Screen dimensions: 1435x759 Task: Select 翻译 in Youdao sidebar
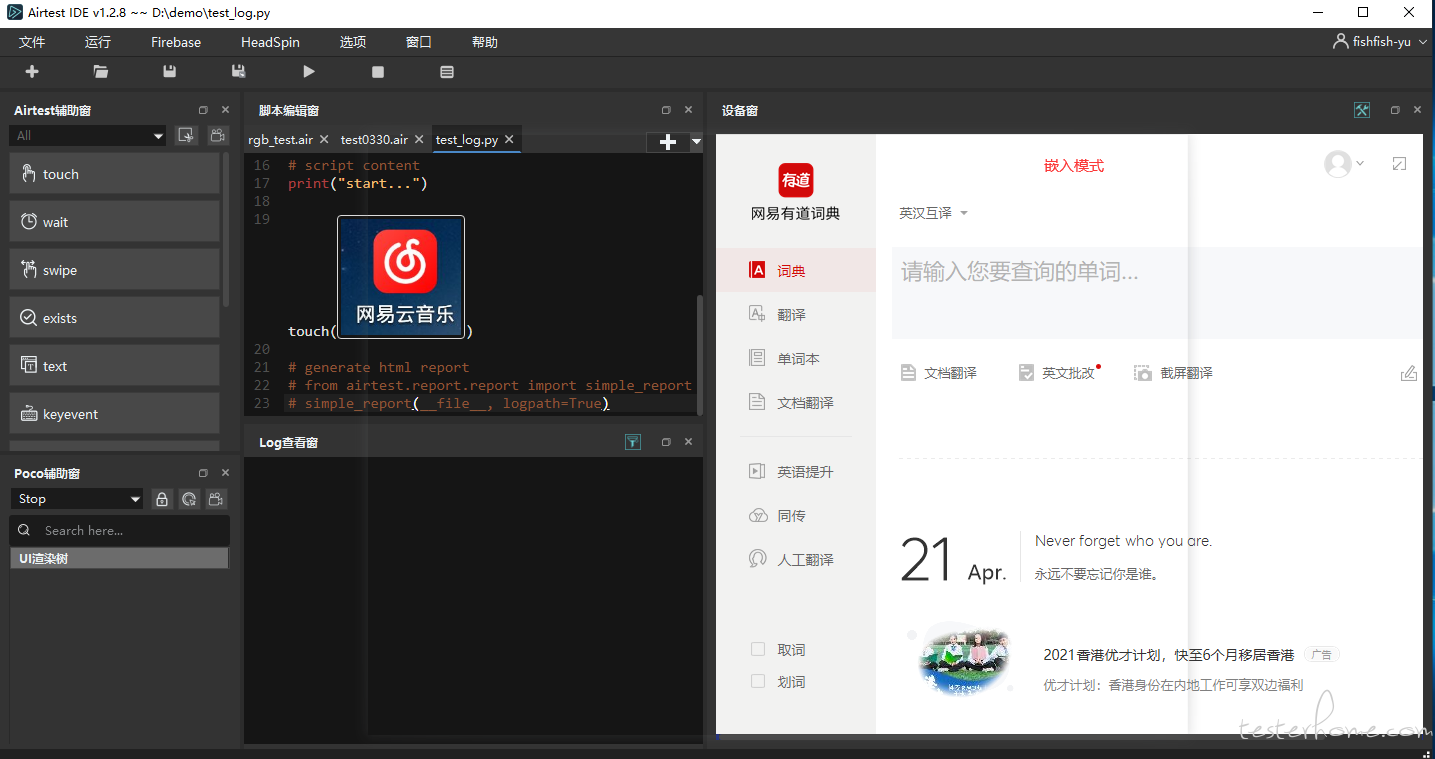pos(795,315)
